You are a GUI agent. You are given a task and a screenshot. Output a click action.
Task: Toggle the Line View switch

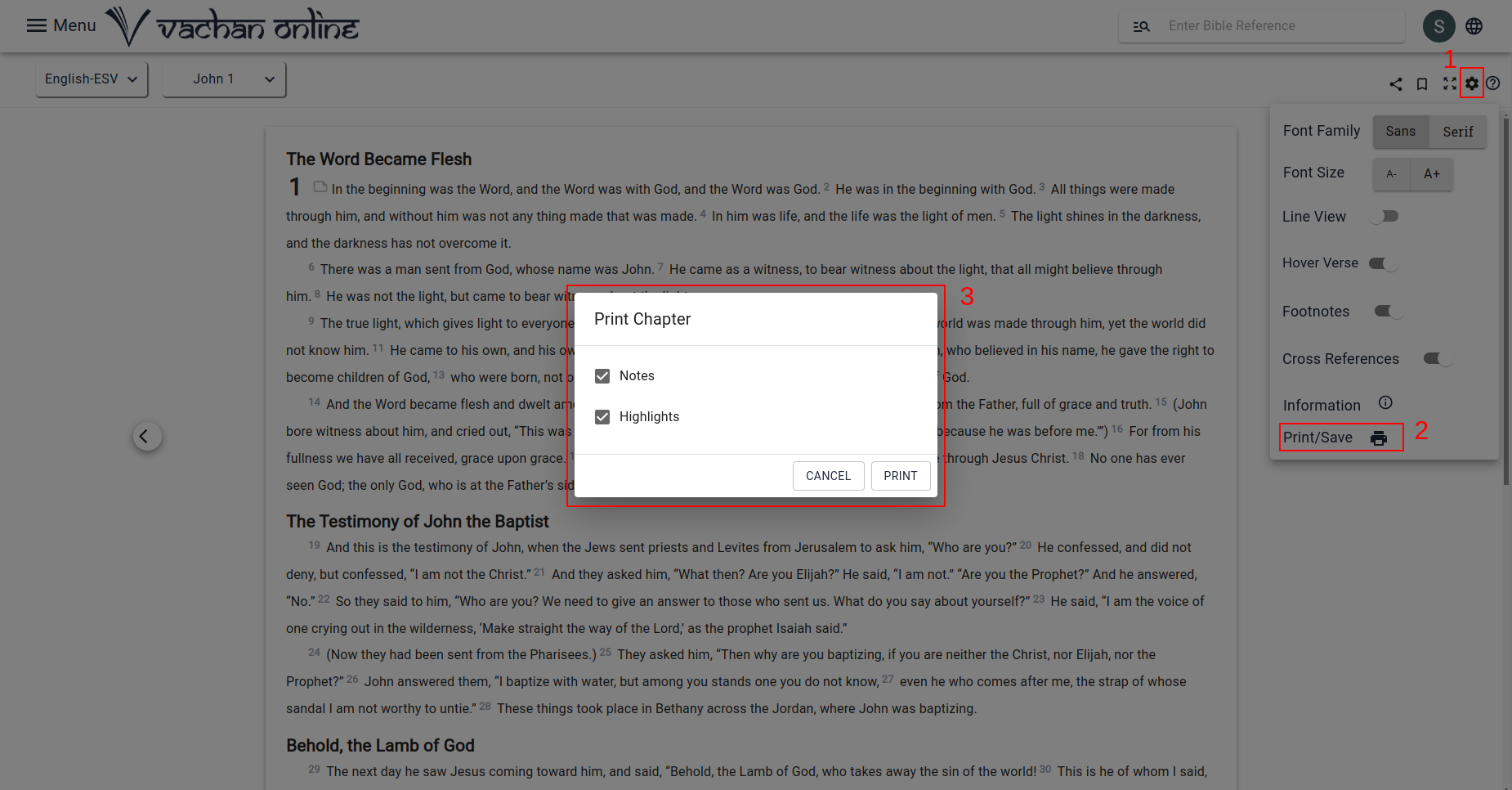click(1385, 217)
